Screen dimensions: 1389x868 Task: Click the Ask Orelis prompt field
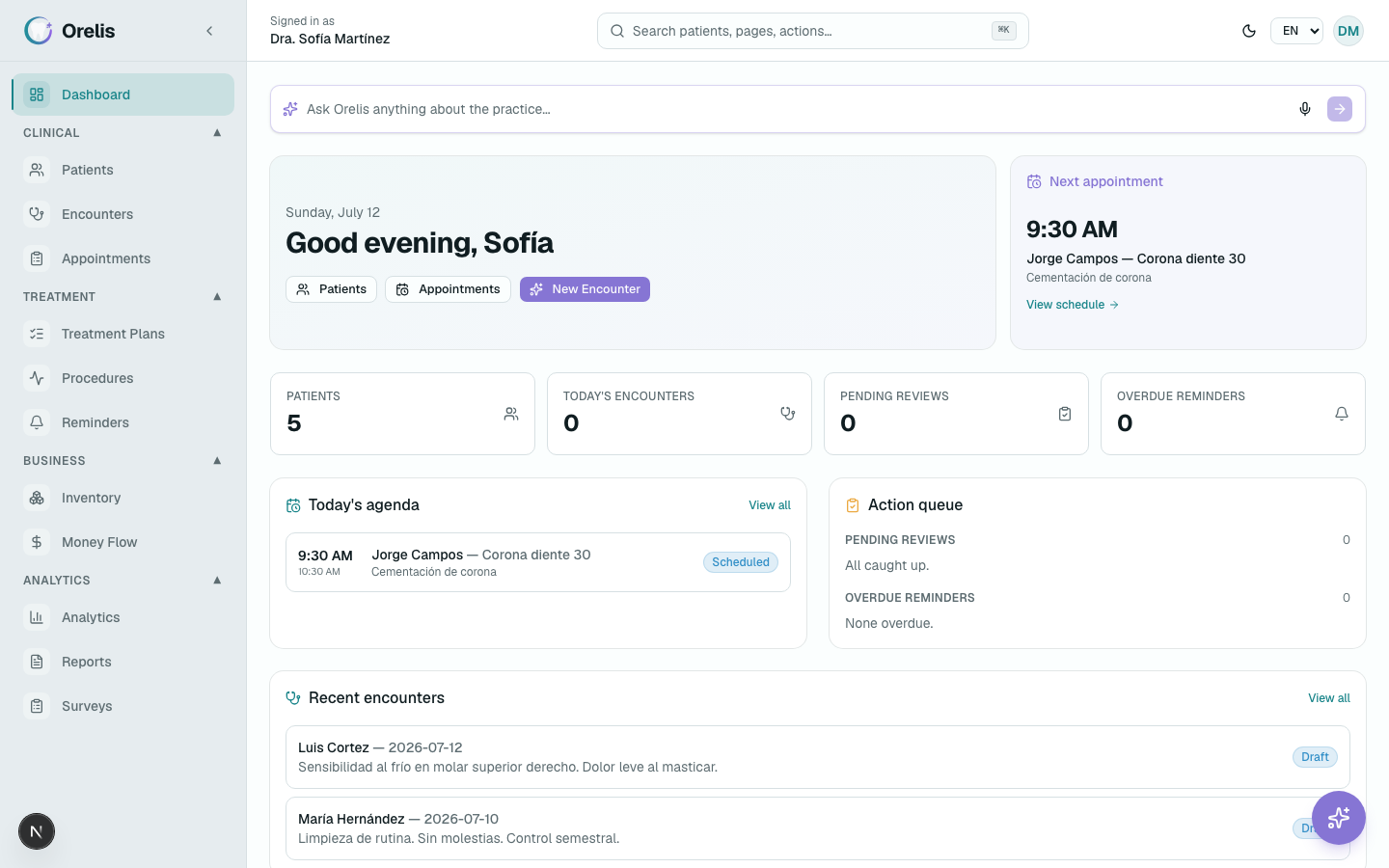click(797, 109)
